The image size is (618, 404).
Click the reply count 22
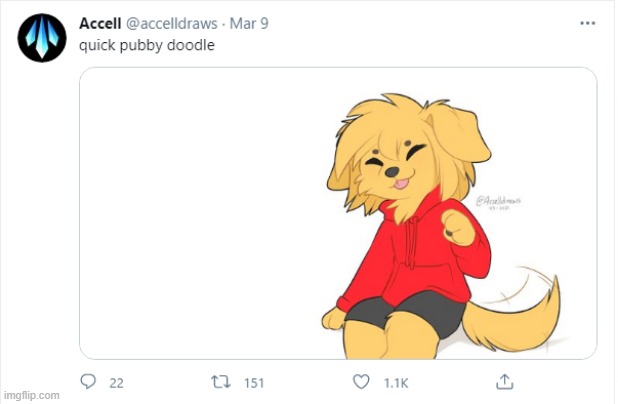[116, 382]
